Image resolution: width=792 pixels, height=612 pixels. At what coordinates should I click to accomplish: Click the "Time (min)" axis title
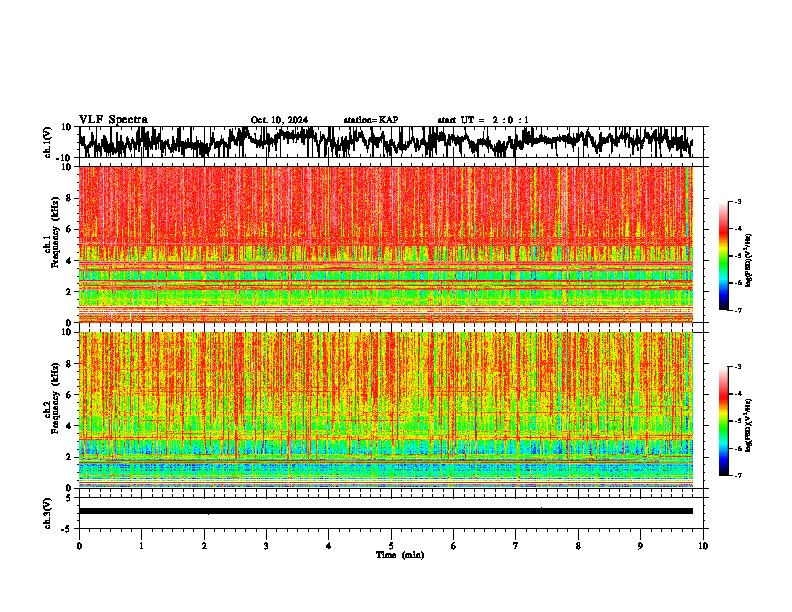tap(400, 555)
